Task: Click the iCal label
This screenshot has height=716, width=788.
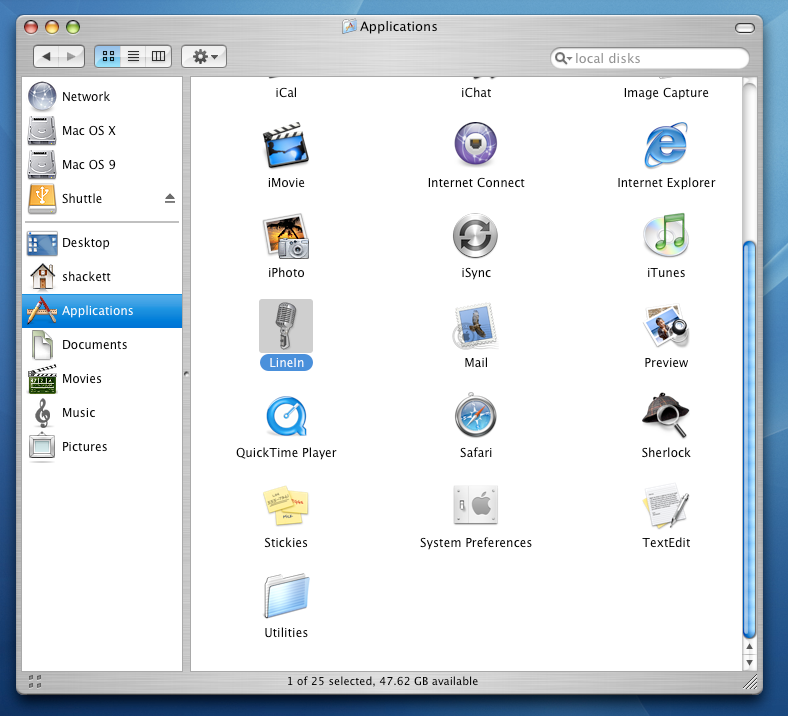Action: pos(286,93)
